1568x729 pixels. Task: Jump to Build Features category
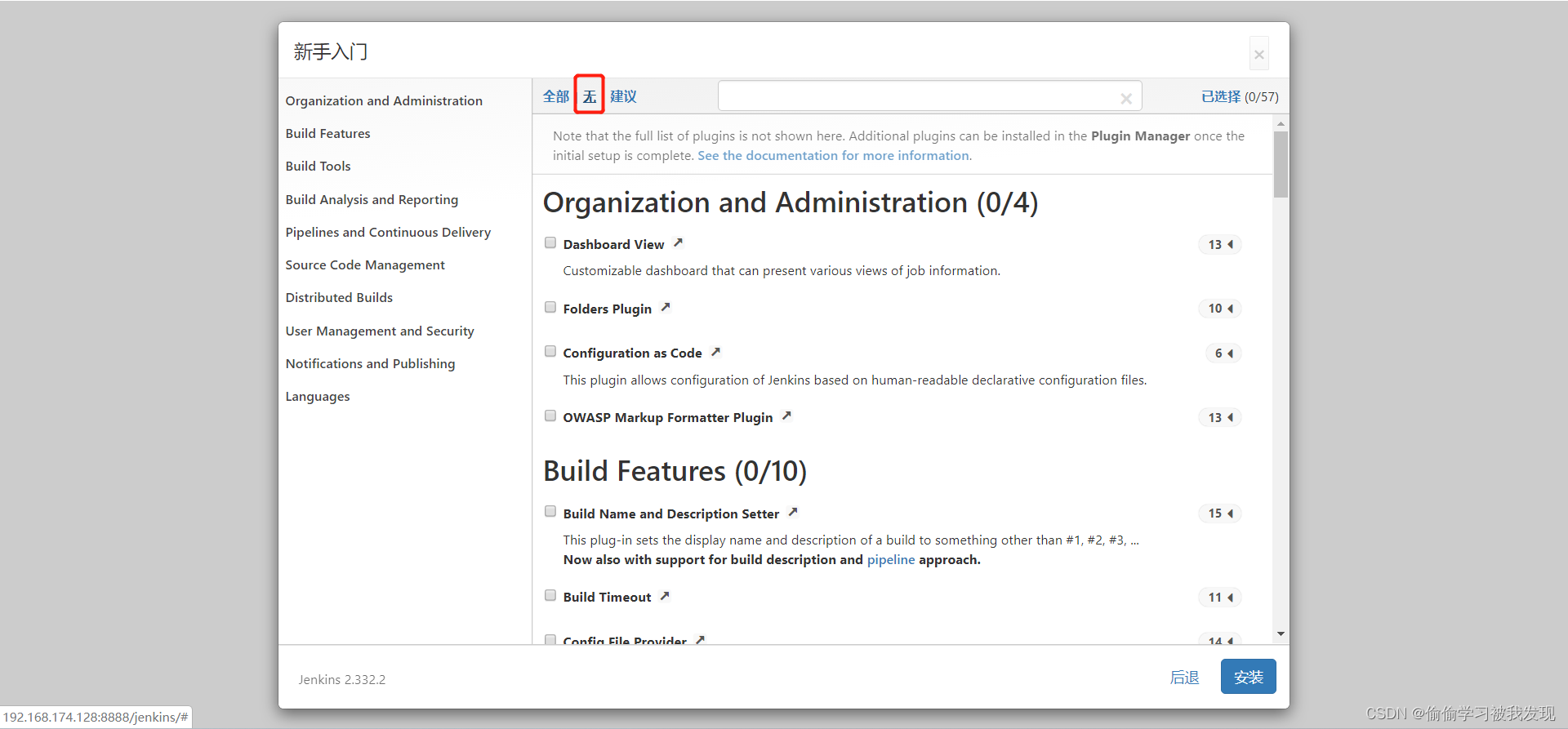click(327, 133)
